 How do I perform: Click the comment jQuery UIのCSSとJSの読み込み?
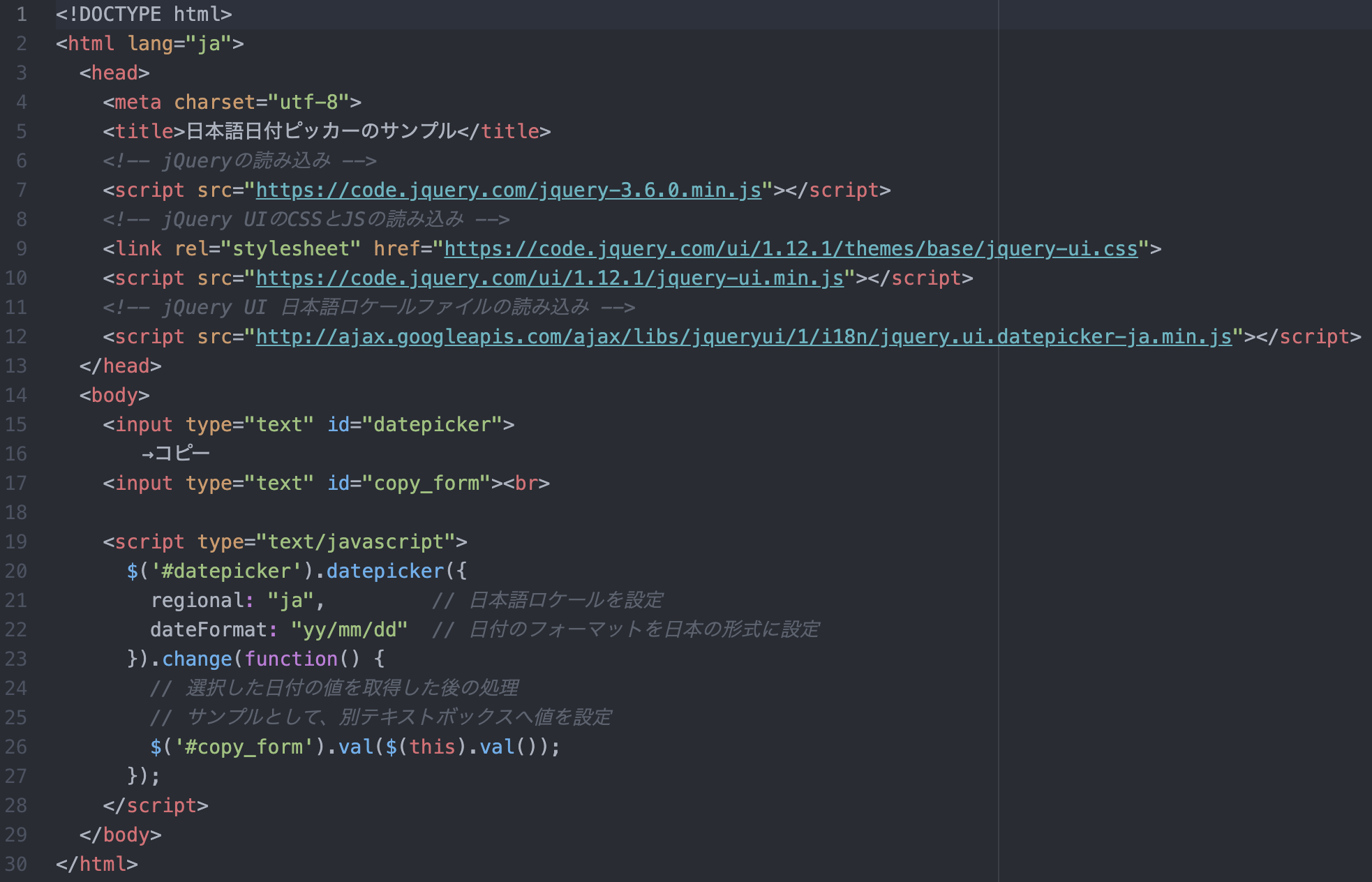click(306, 219)
